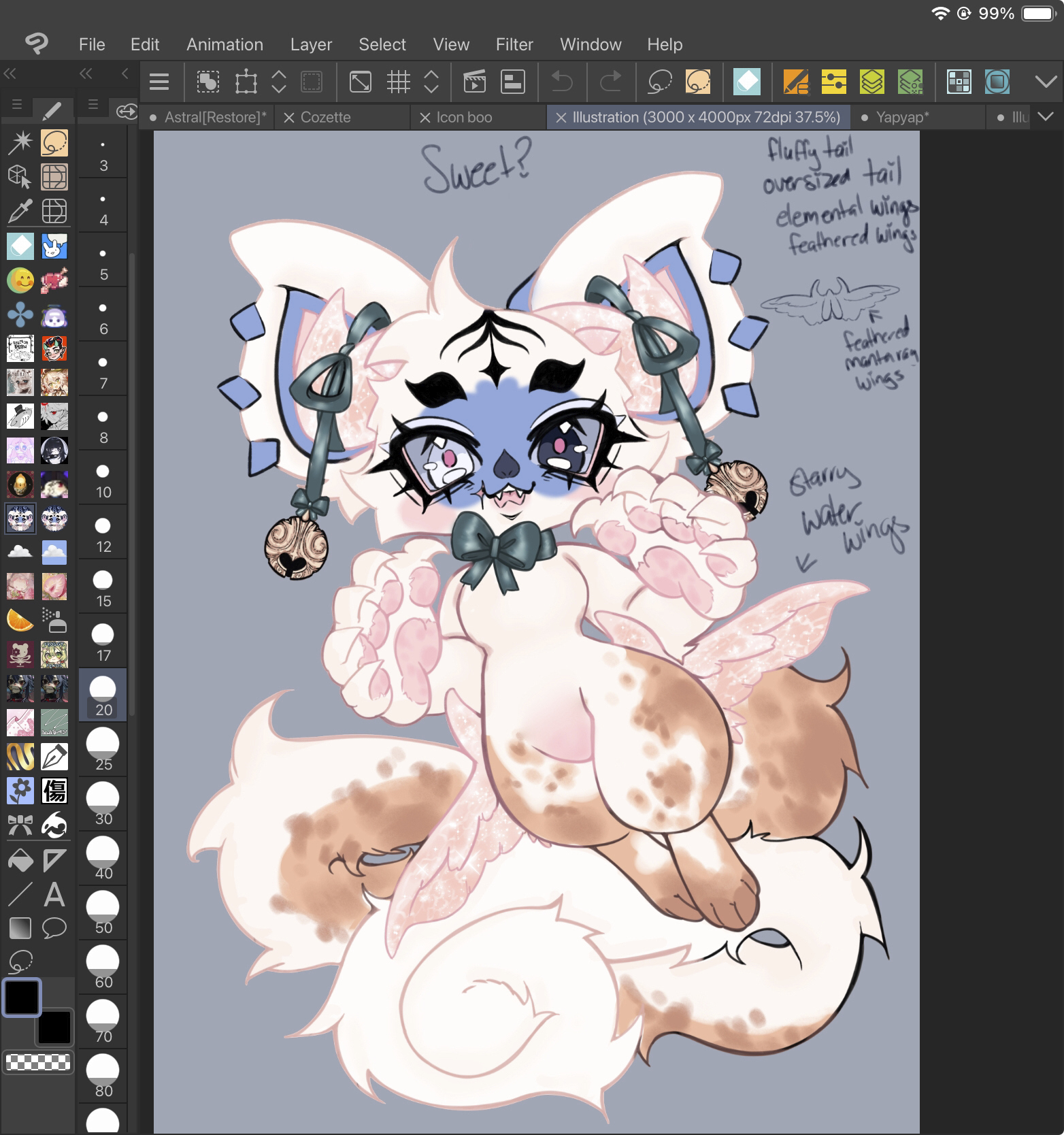The width and height of the screenshot is (1064, 1135).
Task: Pick the eyedropper tool
Action: click(x=20, y=212)
